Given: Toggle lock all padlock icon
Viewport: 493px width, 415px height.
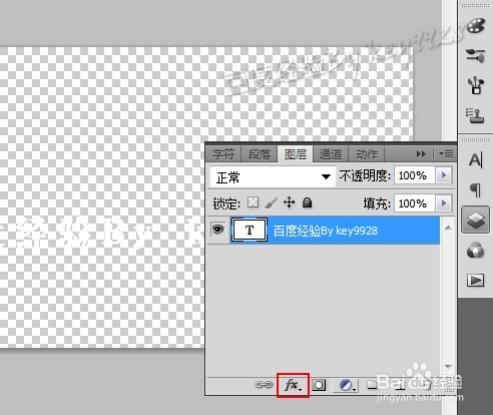Looking at the screenshot, I should pyautogui.click(x=307, y=202).
